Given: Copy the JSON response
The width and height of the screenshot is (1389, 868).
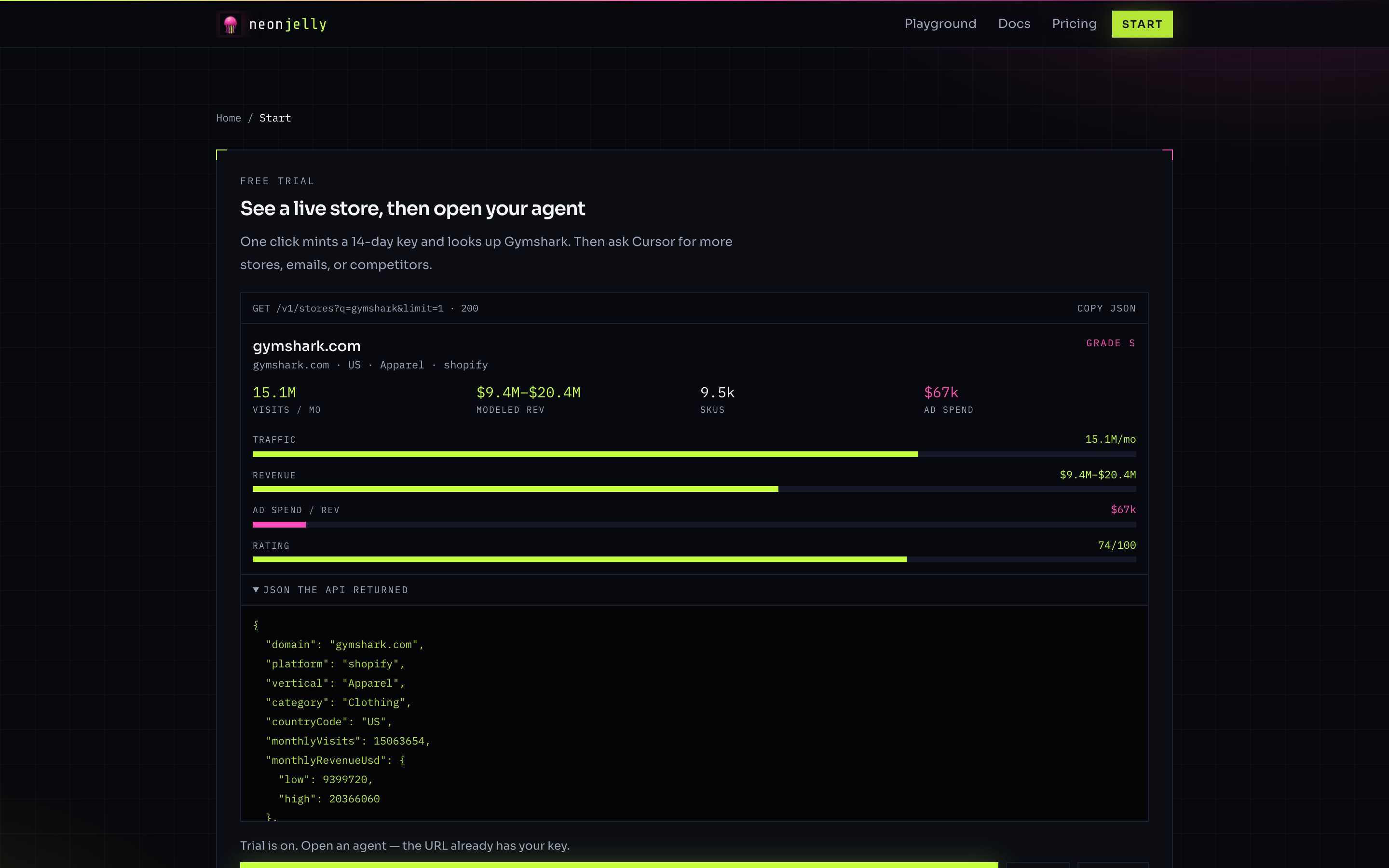Looking at the screenshot, I should coord(1106,308).
